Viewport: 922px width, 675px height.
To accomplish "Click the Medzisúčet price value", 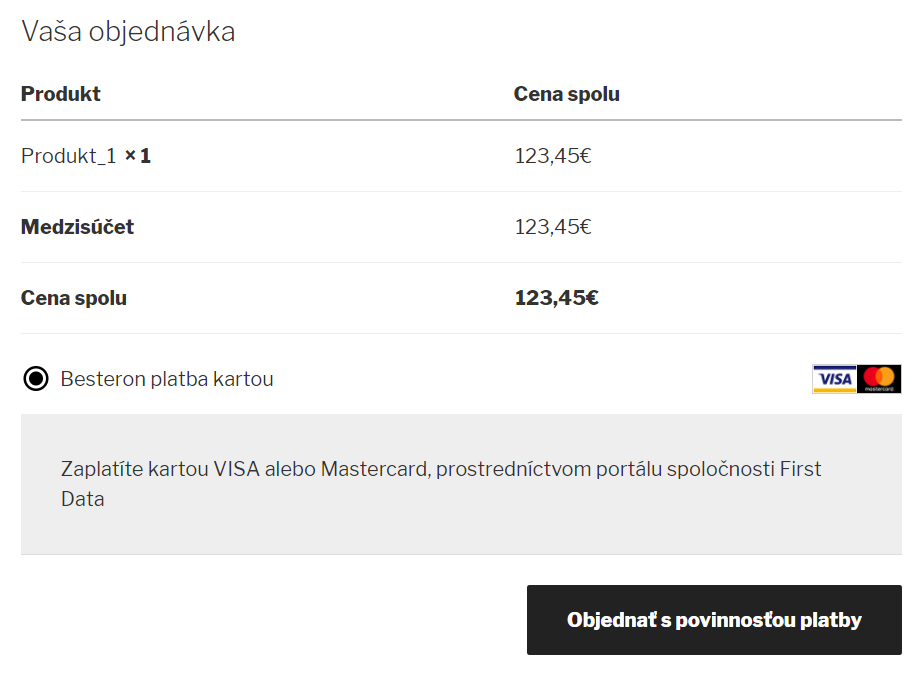I will pos(552,227).
